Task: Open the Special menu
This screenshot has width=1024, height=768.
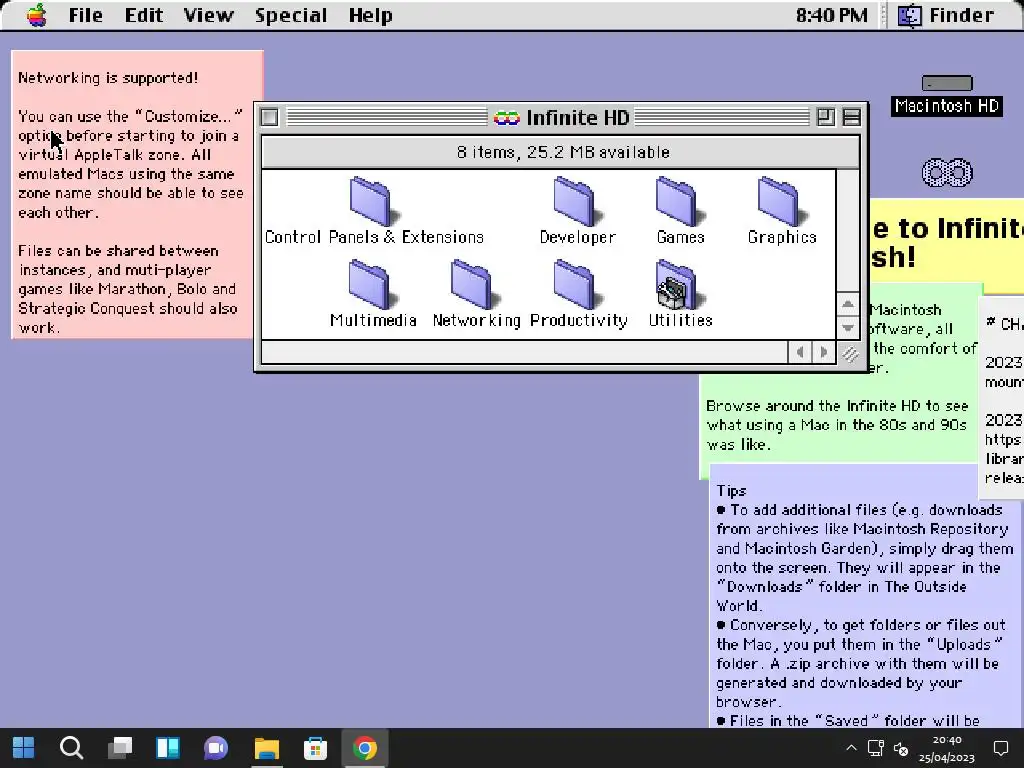Action: coord(291,15)
